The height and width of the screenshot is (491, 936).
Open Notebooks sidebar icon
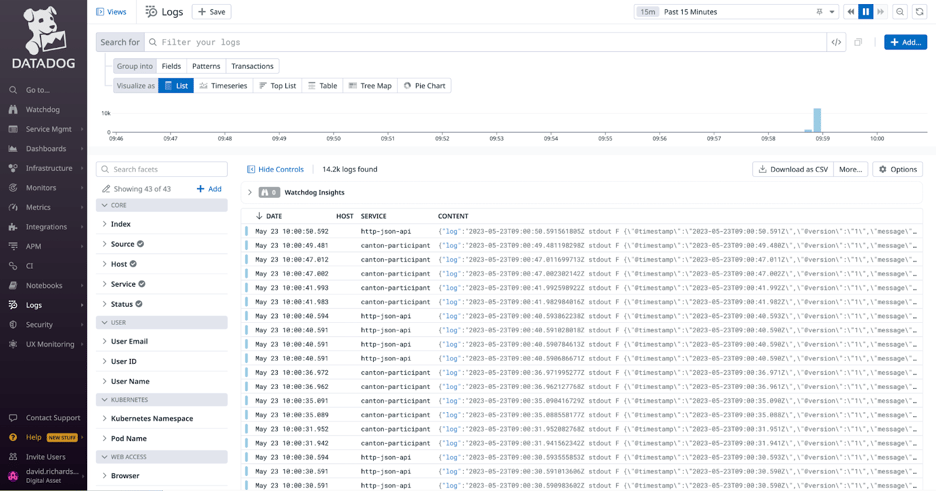tap(13, 285)
